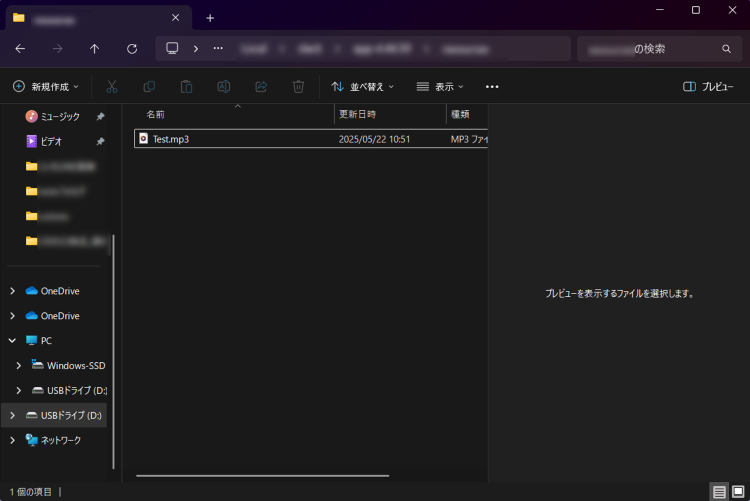Click the 2025/05/22 10:51 date cell
This screenshot has width=750, height=501.
point(374,139)
